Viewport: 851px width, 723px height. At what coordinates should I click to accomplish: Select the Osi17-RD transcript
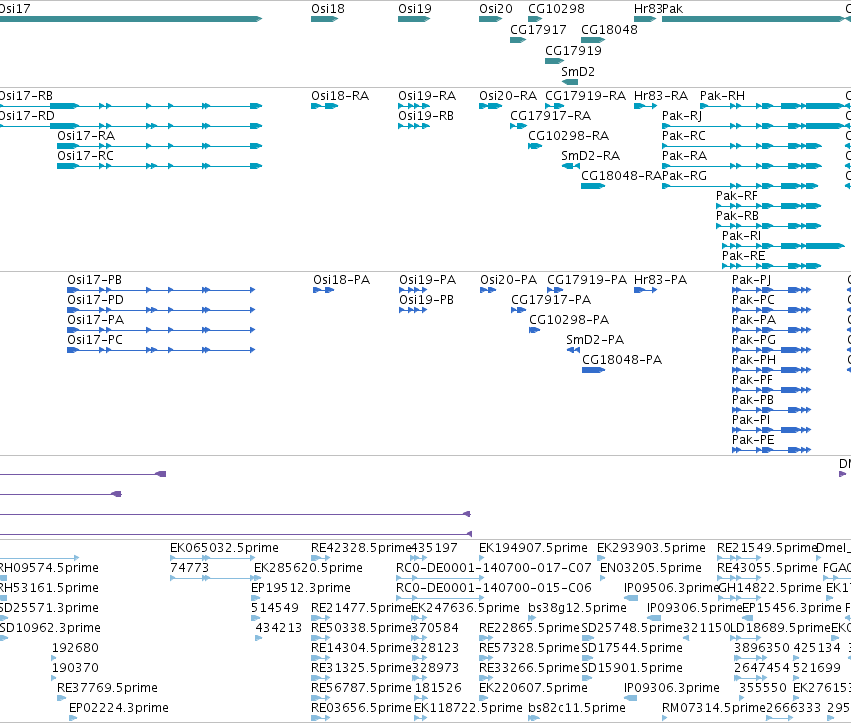click(x=131, y=126)
